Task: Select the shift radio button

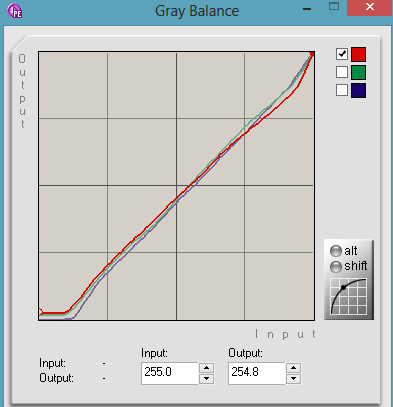Action: pos(336,266)
